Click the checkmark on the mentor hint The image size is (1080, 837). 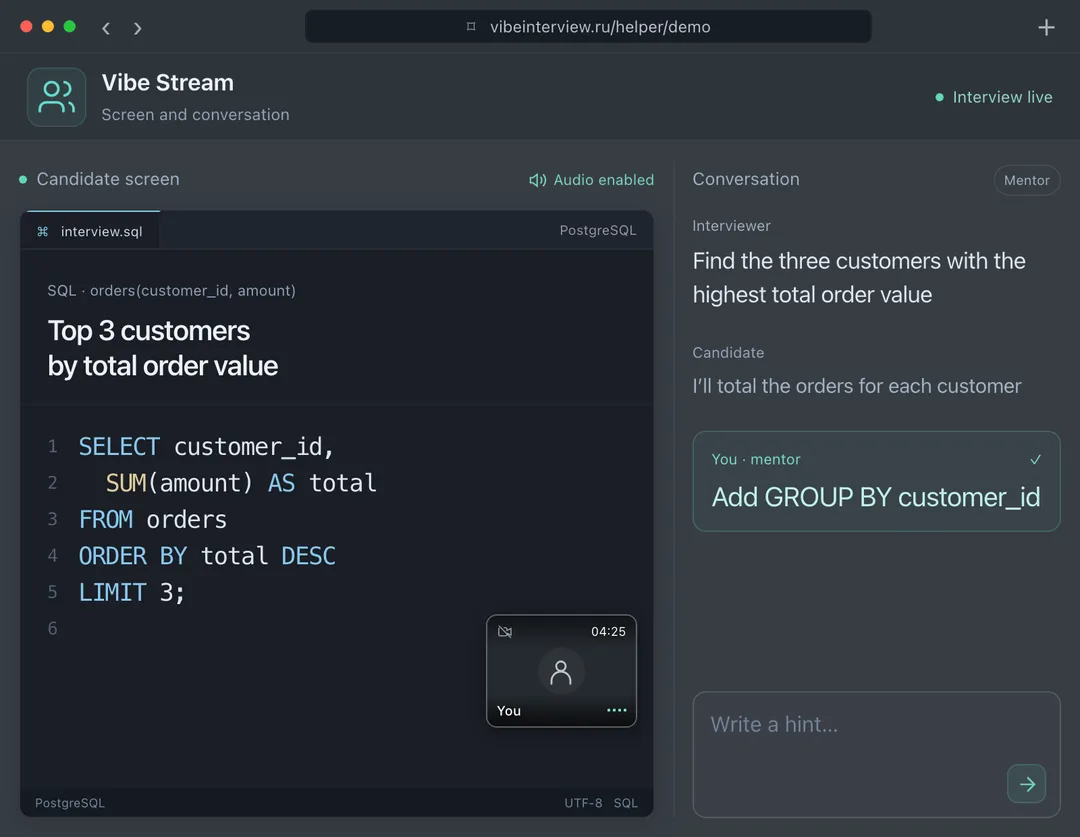[1035, 459]
